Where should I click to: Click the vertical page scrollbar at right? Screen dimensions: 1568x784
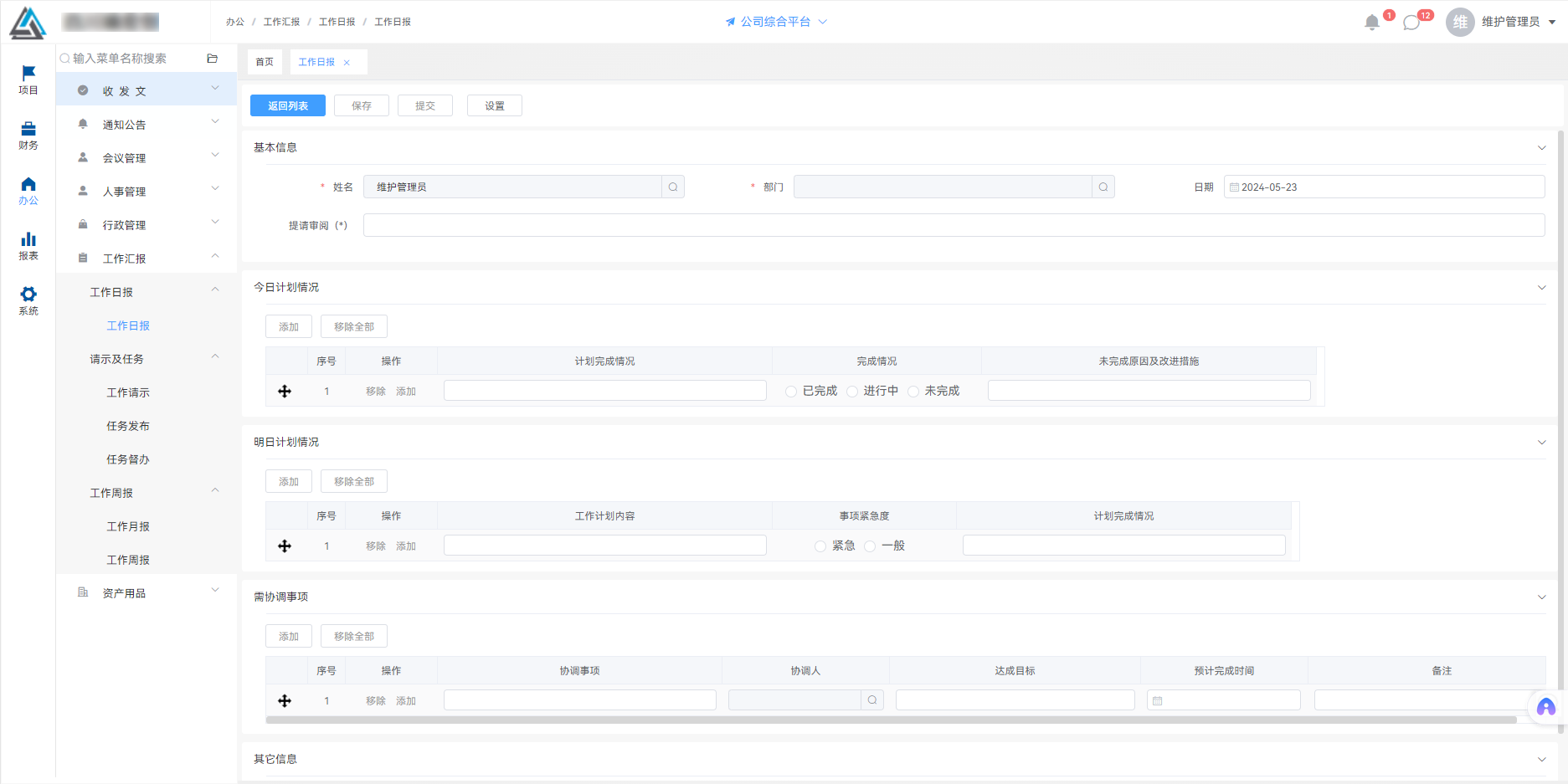(x=1560, y=431)
